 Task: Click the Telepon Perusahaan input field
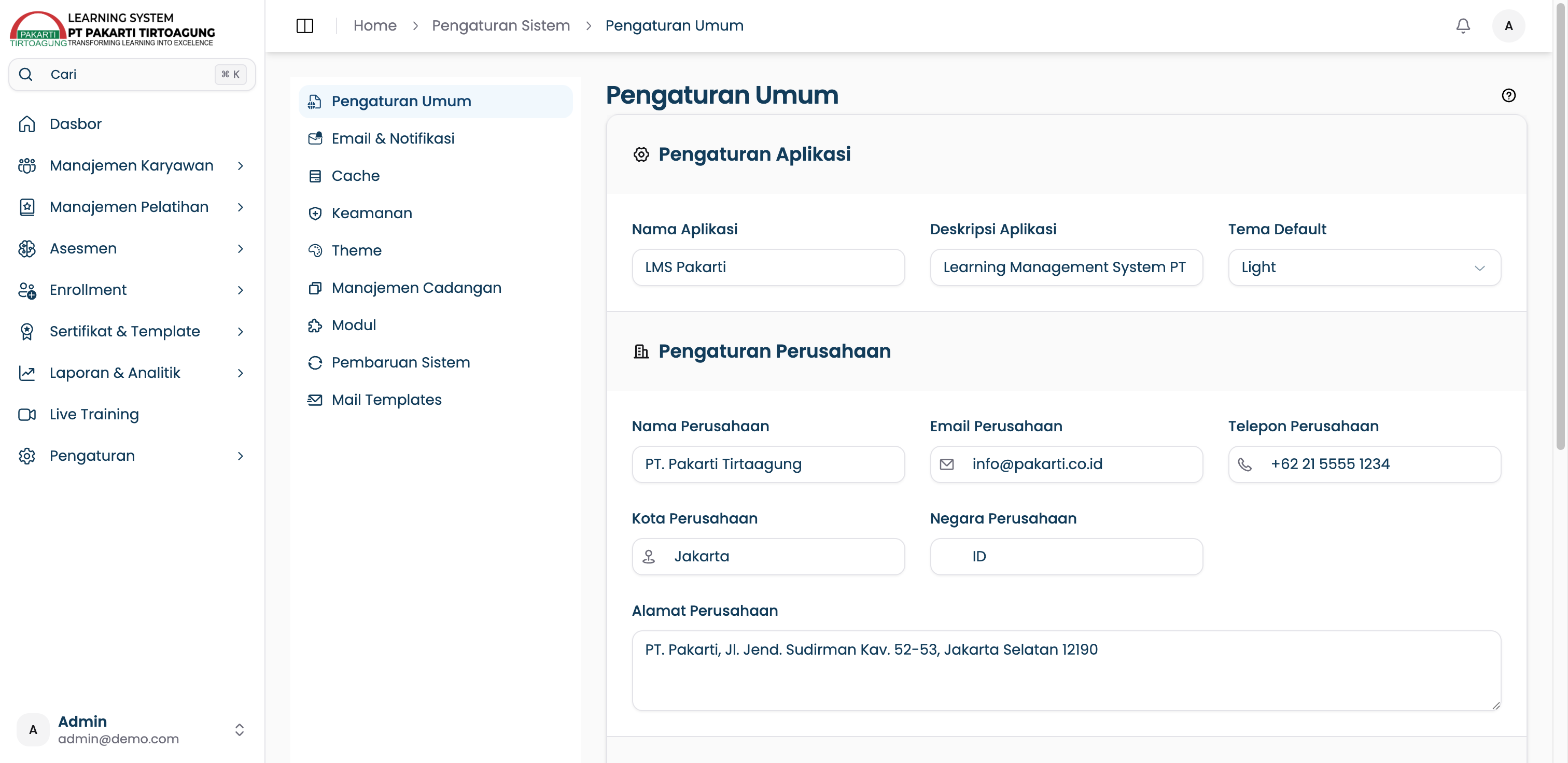pos(1364,464)
